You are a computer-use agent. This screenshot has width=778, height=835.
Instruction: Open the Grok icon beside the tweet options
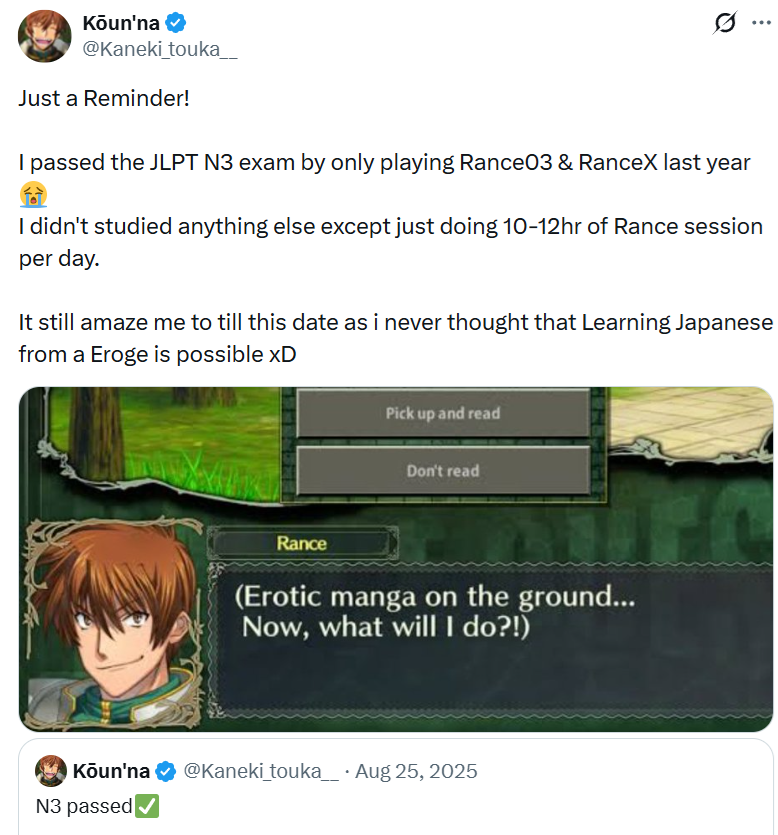[725, 22]
